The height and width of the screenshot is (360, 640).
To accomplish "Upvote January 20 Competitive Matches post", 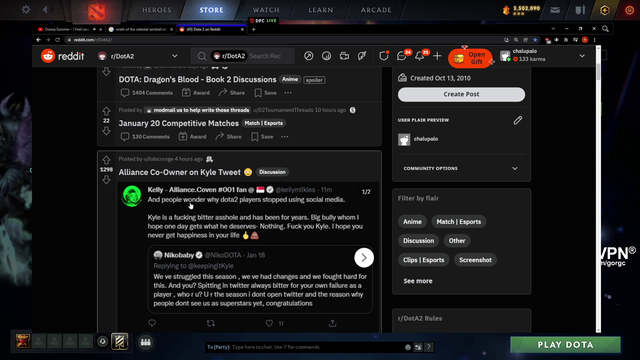I will (x=106, y=111).
